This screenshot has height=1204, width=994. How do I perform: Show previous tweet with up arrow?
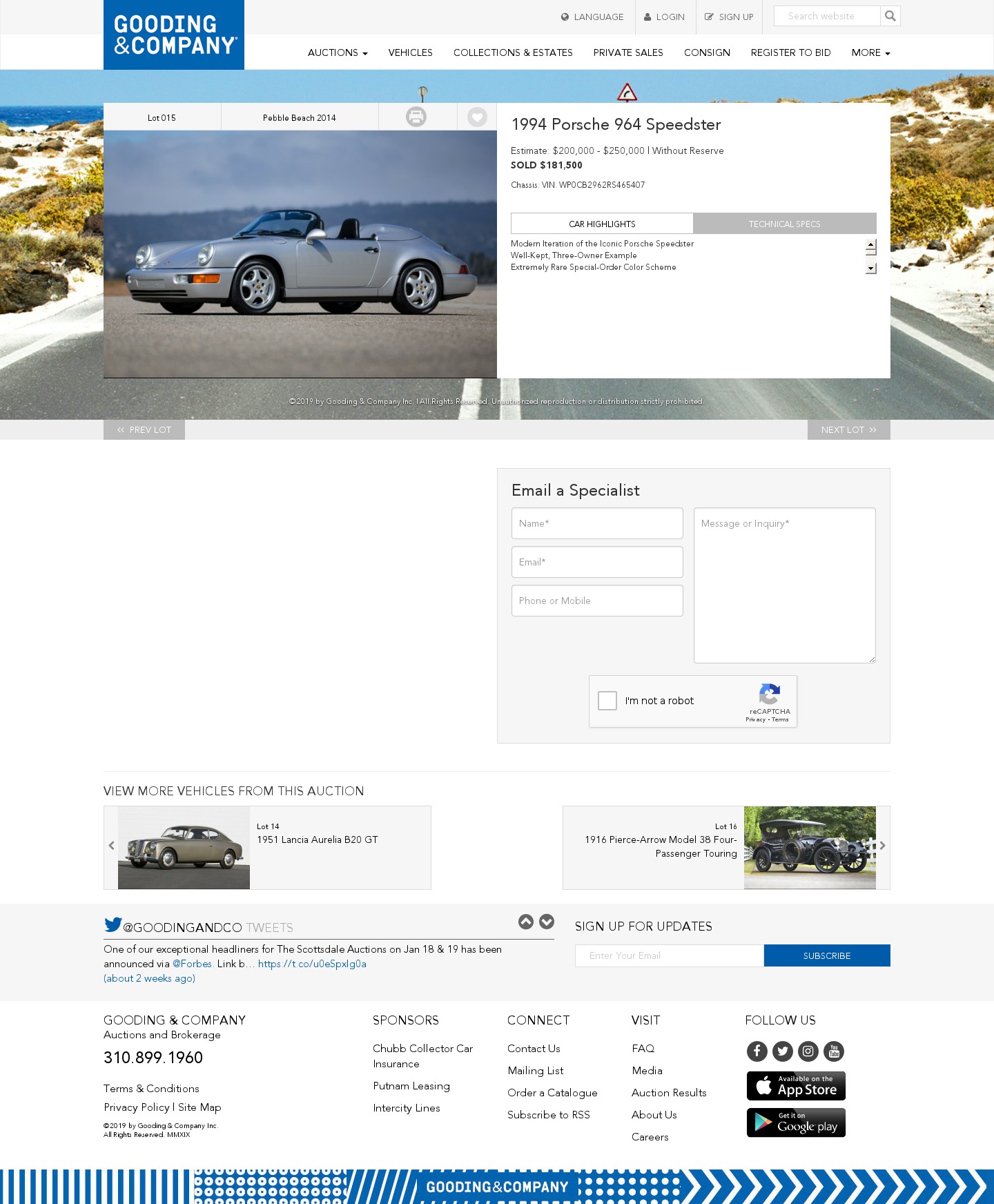526,922
